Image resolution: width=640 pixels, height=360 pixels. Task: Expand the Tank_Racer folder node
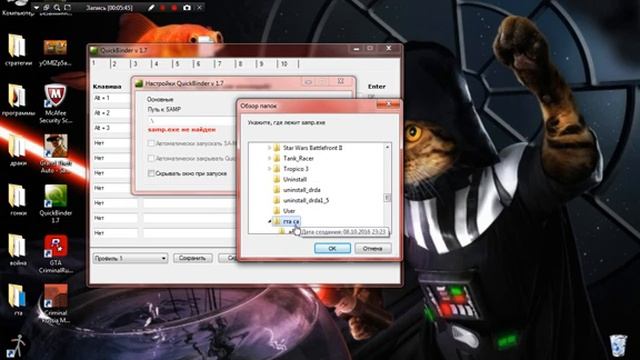269,158
